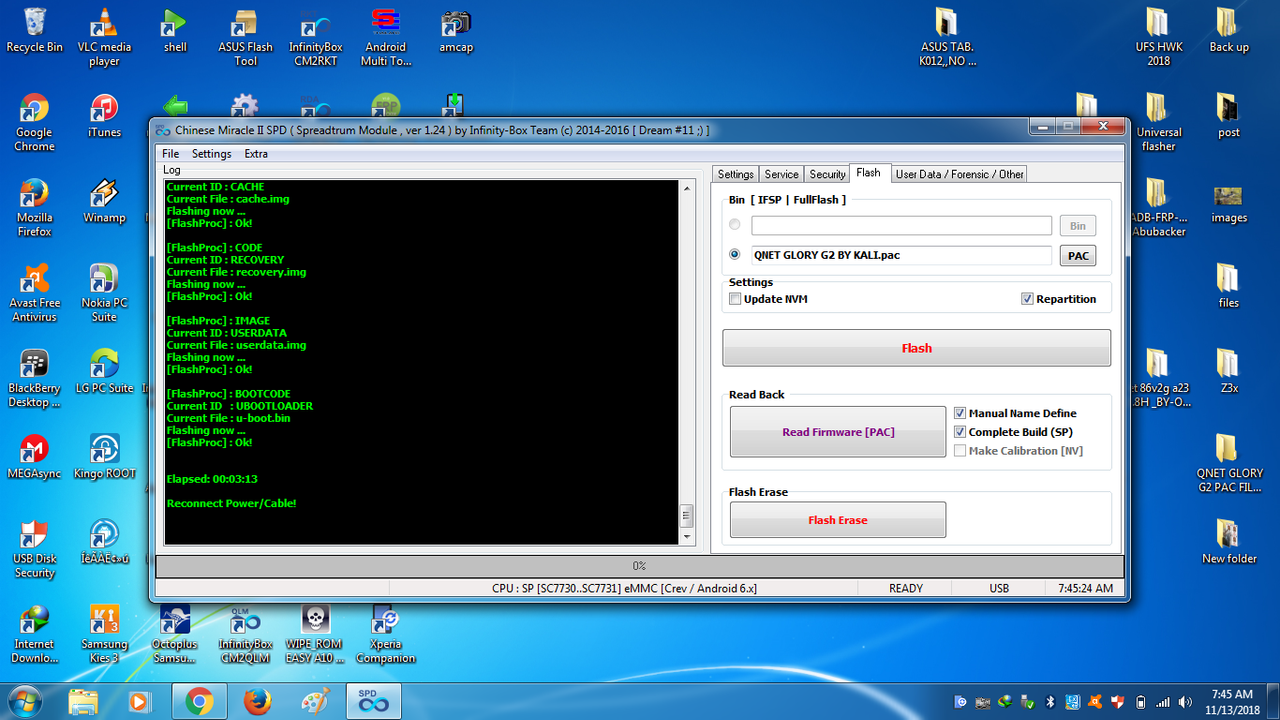The image size is (1280, 720).
Task: Open the Back up folder
Action: click(x=1229, y=30)
